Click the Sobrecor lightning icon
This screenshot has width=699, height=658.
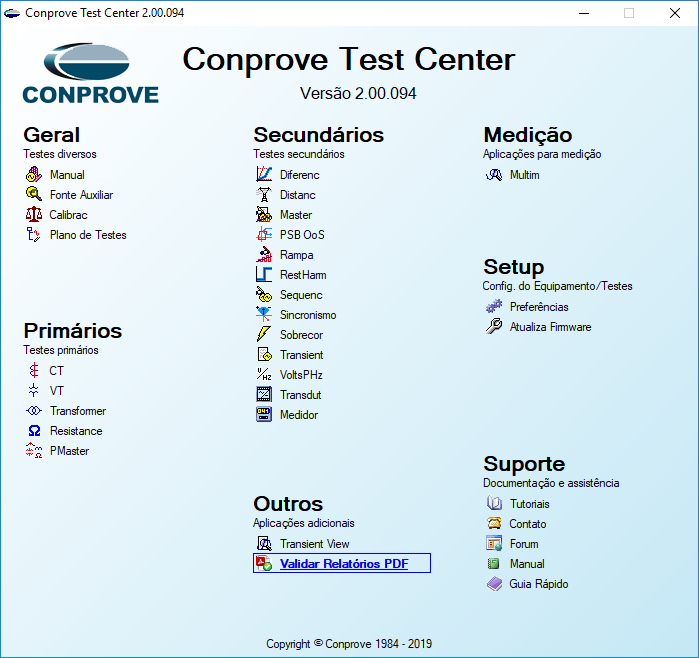(x=264, y=334)
